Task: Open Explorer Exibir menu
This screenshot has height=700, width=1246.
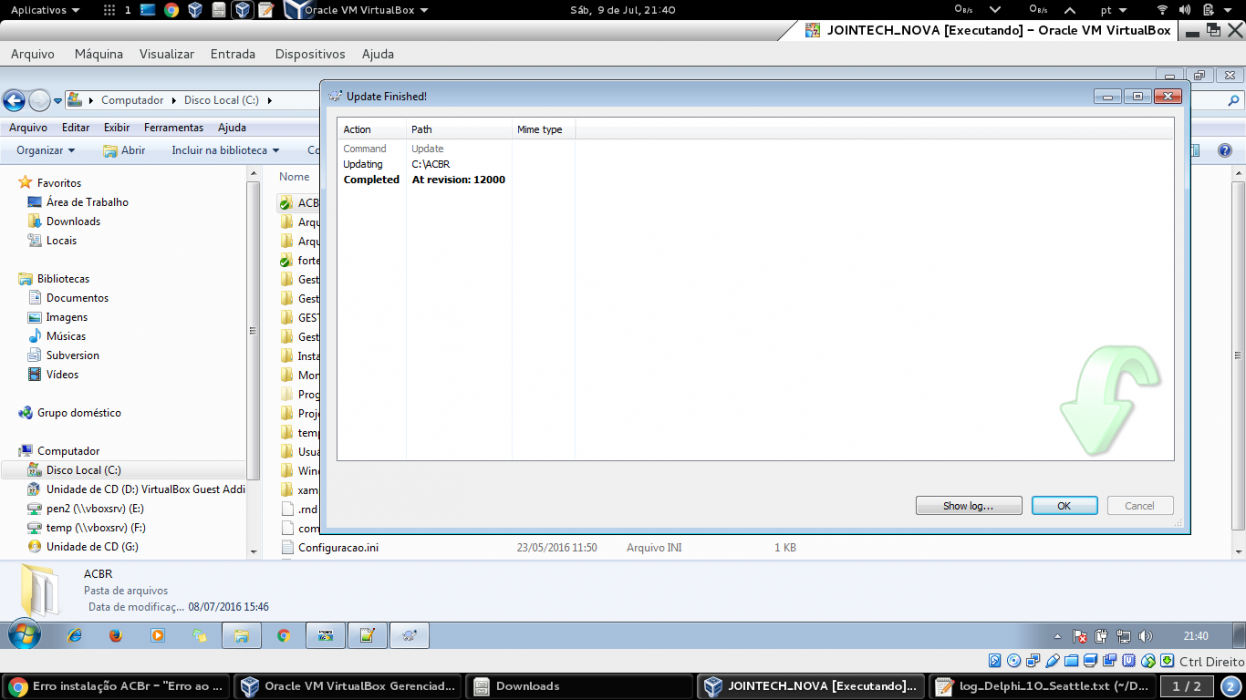Action: [117, 127]
